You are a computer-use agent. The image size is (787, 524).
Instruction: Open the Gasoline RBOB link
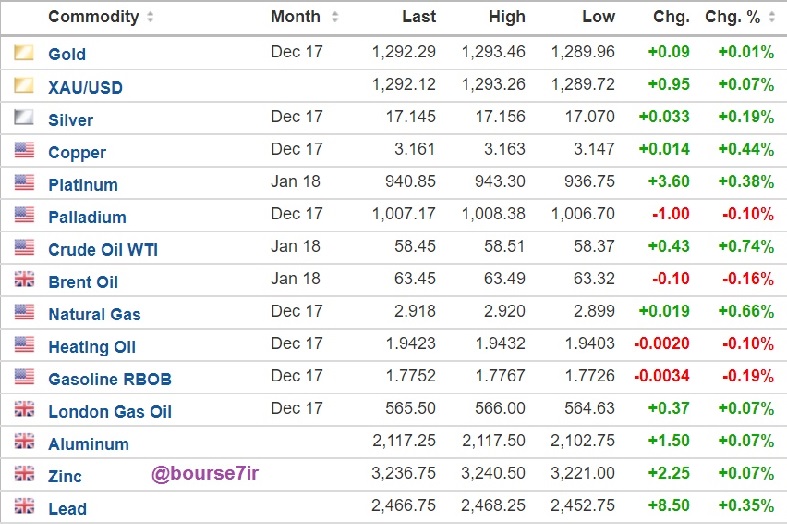coord(110,379)
